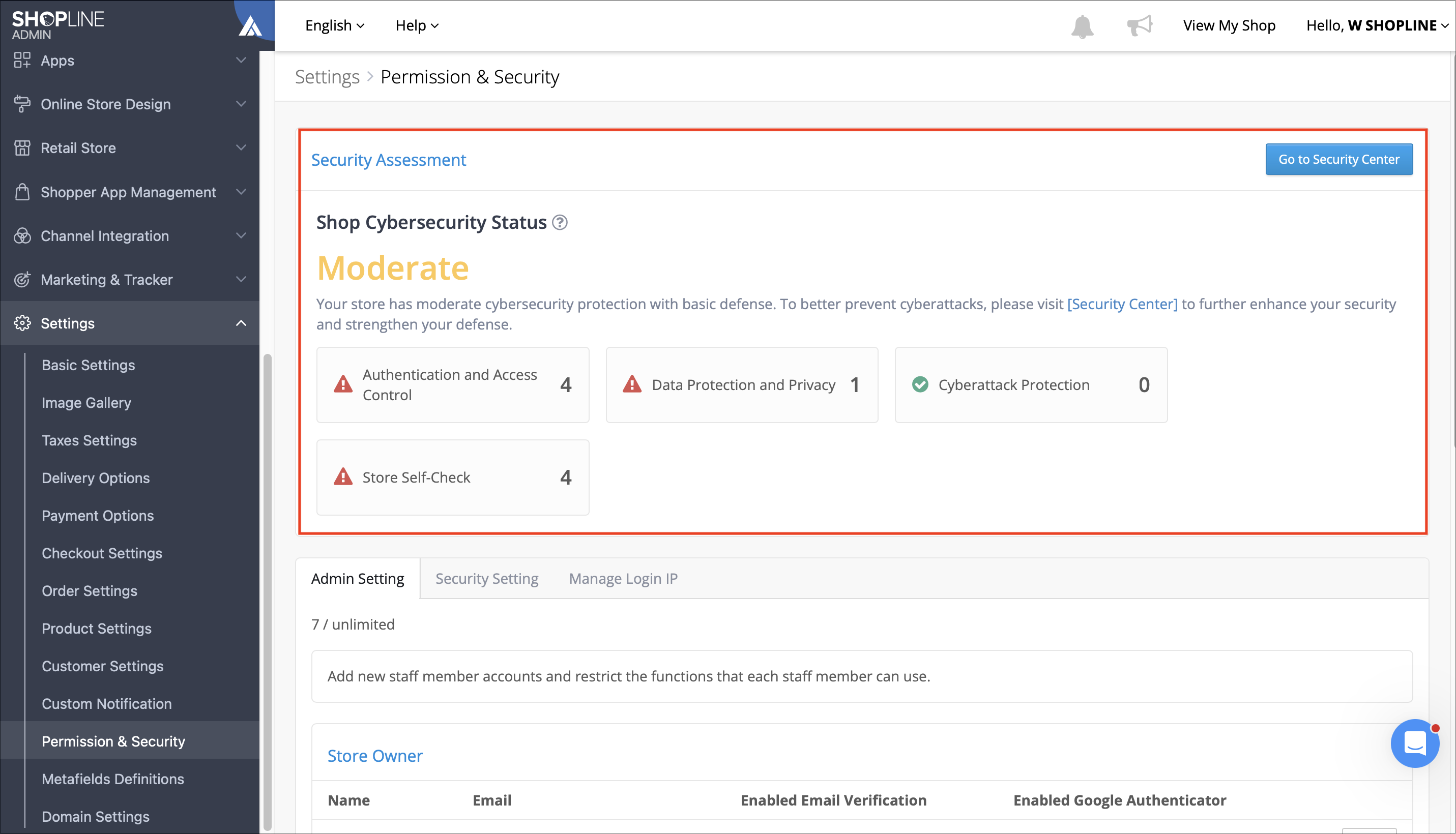1456x834 pixels.
Task: Click the warning icon on Store Self-Check
Action: [343, 476]
